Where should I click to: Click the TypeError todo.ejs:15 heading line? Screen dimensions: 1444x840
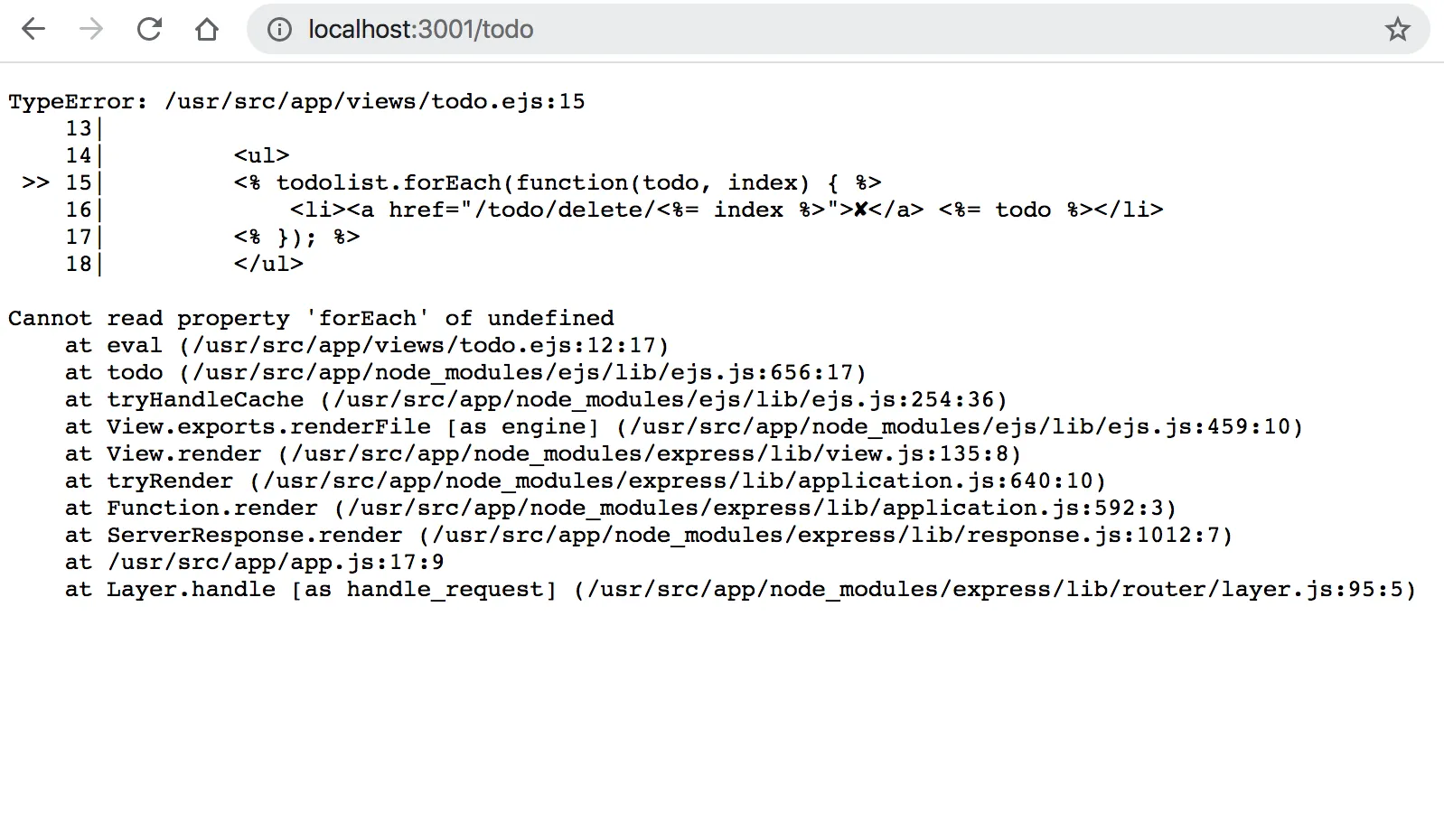(296, 101)
